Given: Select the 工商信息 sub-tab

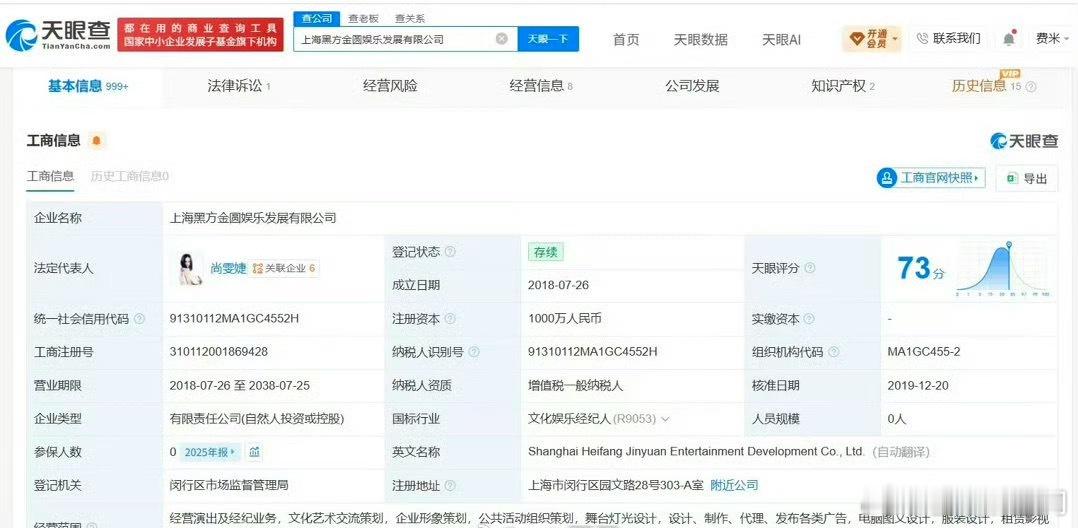Looking at the screenshot, I should pyautogui.click(x=50, y=176).
